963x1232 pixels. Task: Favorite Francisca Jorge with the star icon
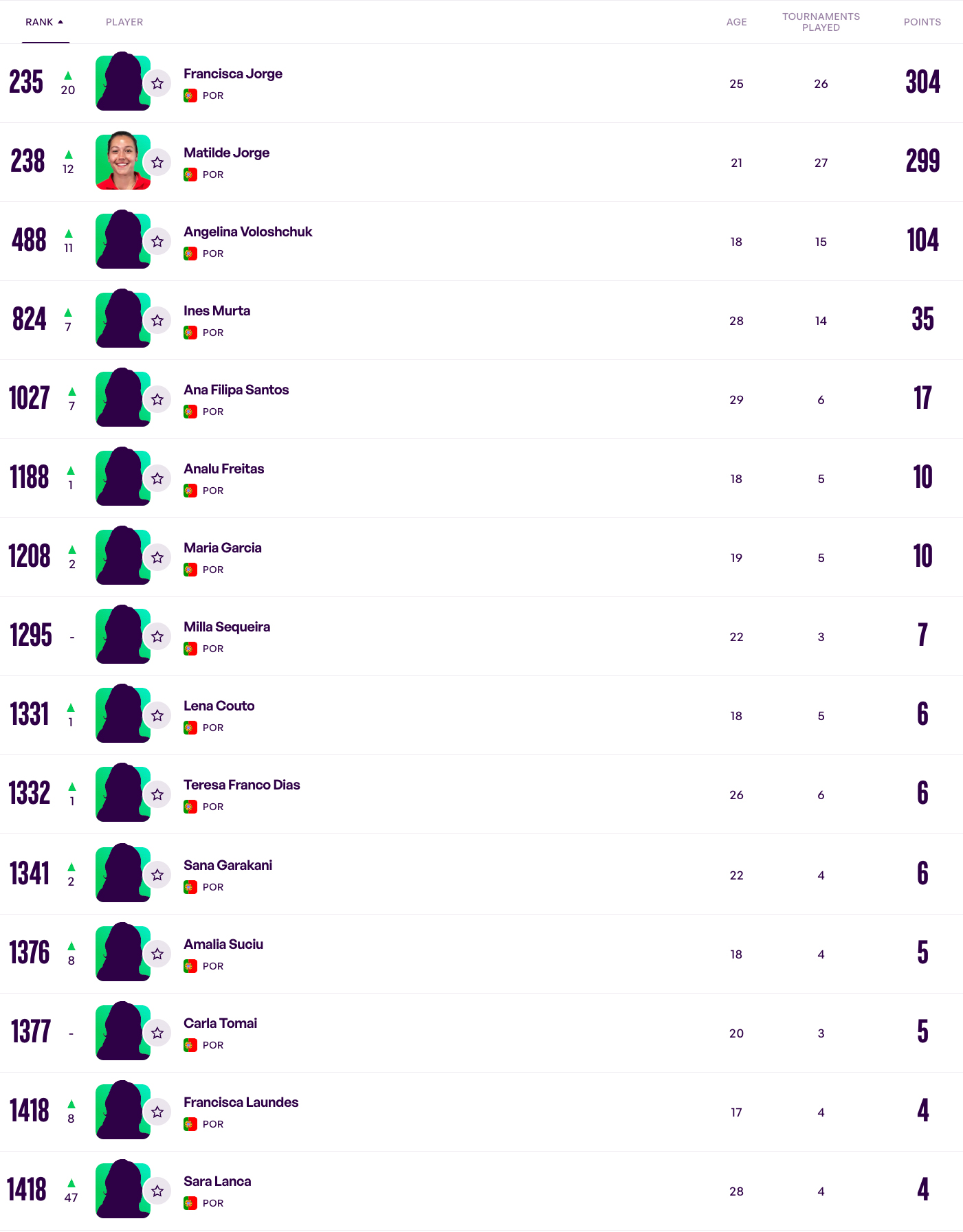point(157,83)
